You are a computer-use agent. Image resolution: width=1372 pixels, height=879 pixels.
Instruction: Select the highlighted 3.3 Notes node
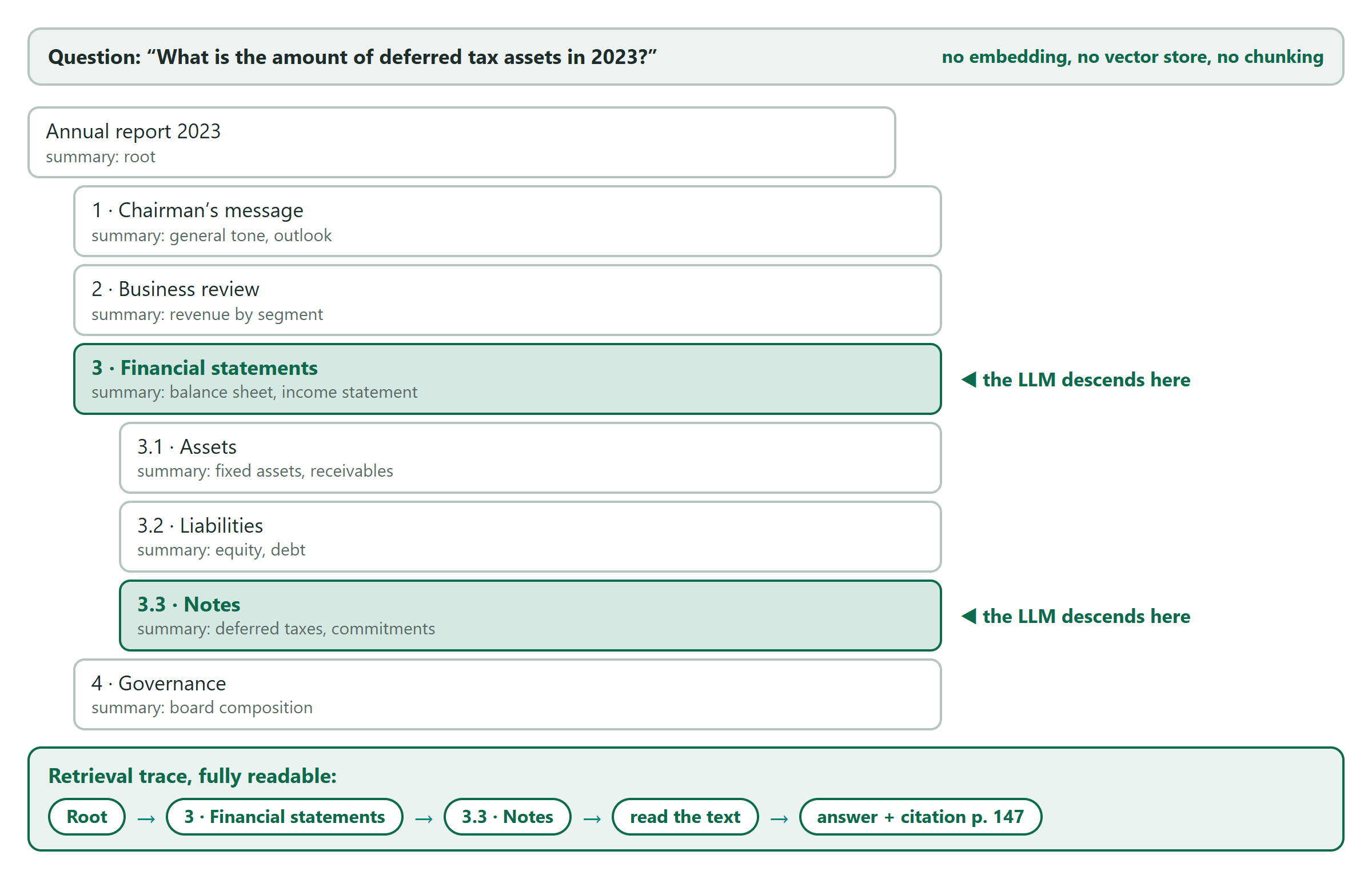[531, 616]
